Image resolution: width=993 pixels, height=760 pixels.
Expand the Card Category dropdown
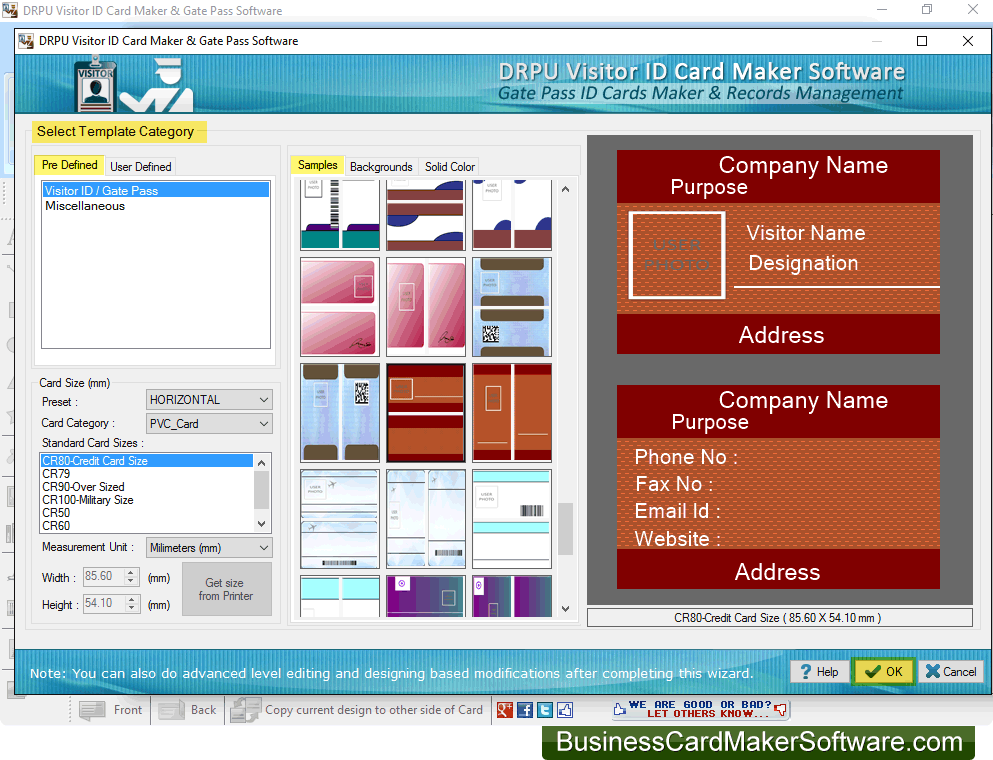pyautogui.click(x=209, y=424)
